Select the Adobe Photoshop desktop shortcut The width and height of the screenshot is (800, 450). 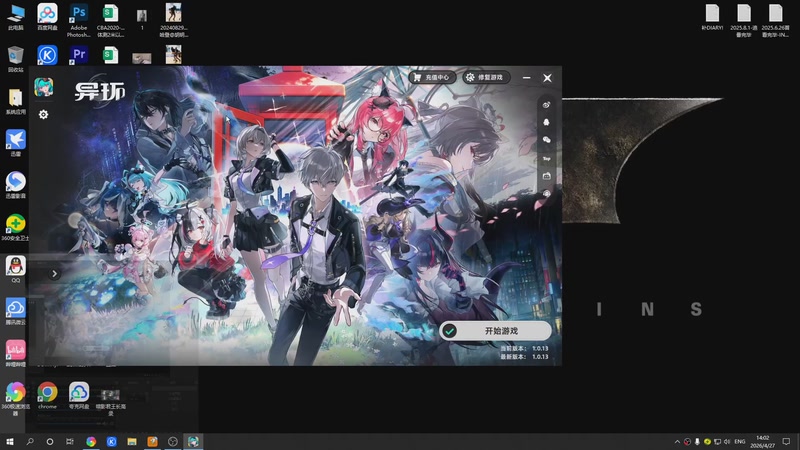click(79, 20)
